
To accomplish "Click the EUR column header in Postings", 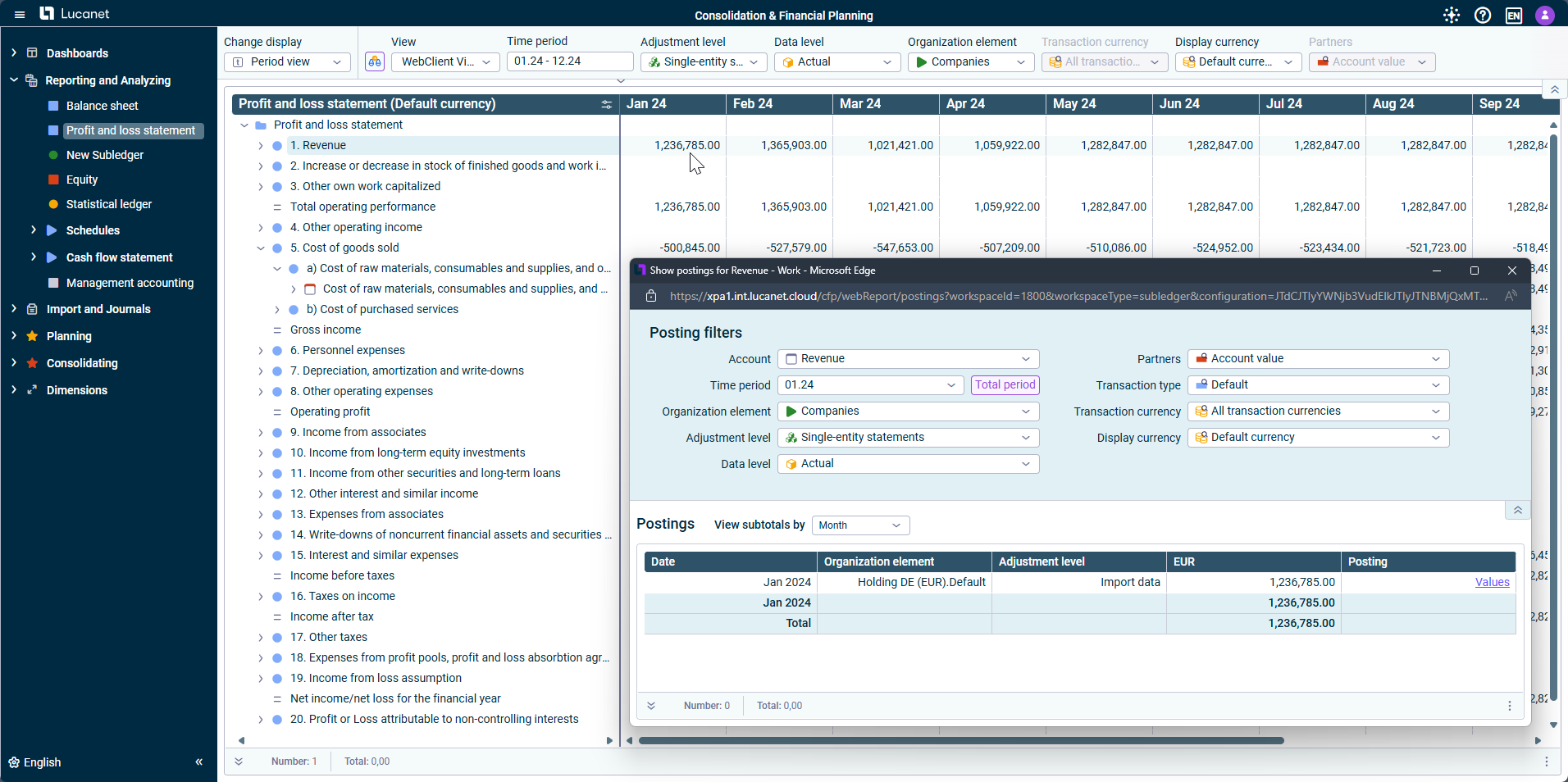I will (1254, 561).
